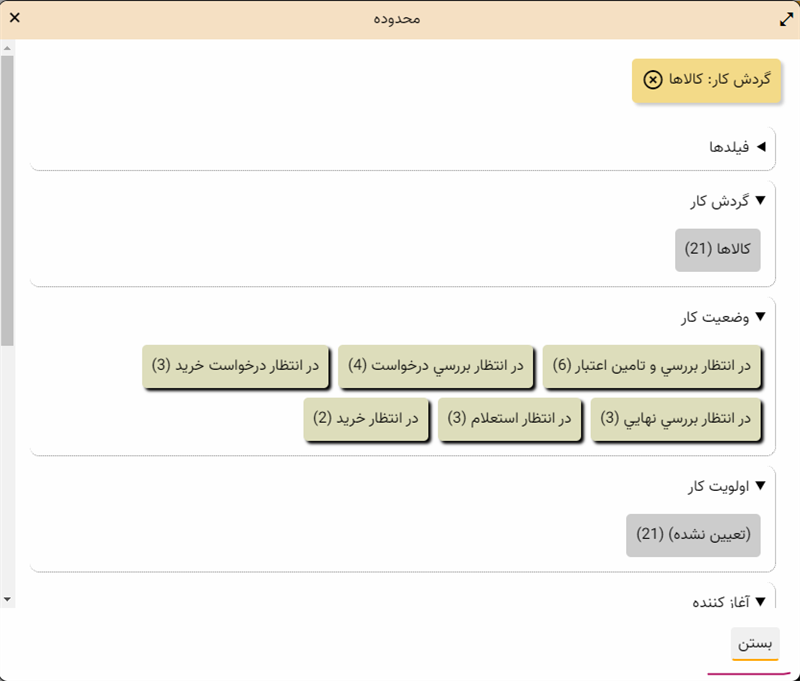Collapse the وضعیت کار section

[760, 317]
